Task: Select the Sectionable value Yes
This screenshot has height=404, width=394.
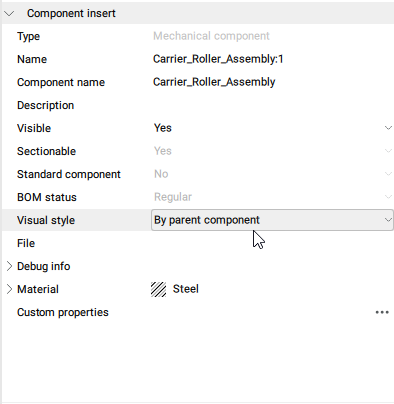Action: click(163, 151)
